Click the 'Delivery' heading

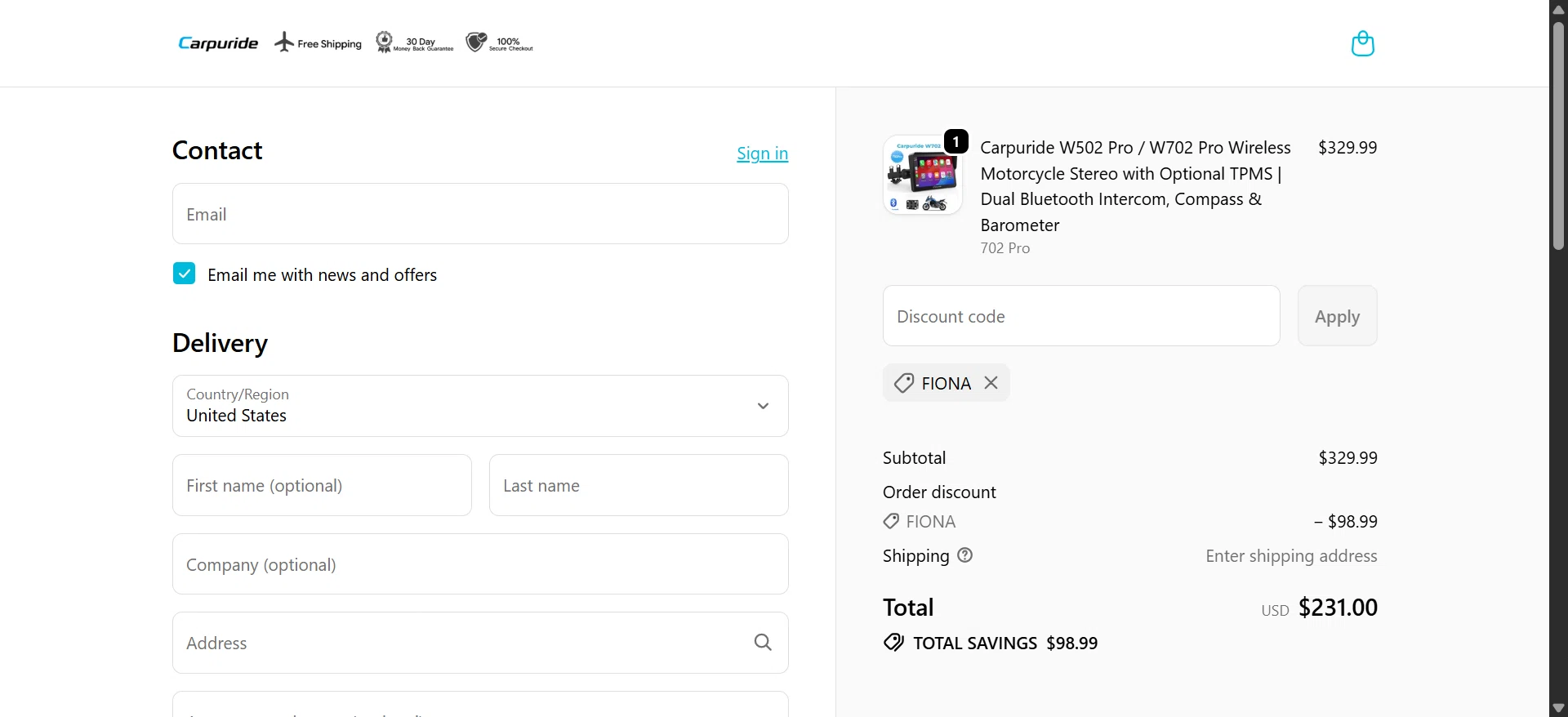point(220,343)
